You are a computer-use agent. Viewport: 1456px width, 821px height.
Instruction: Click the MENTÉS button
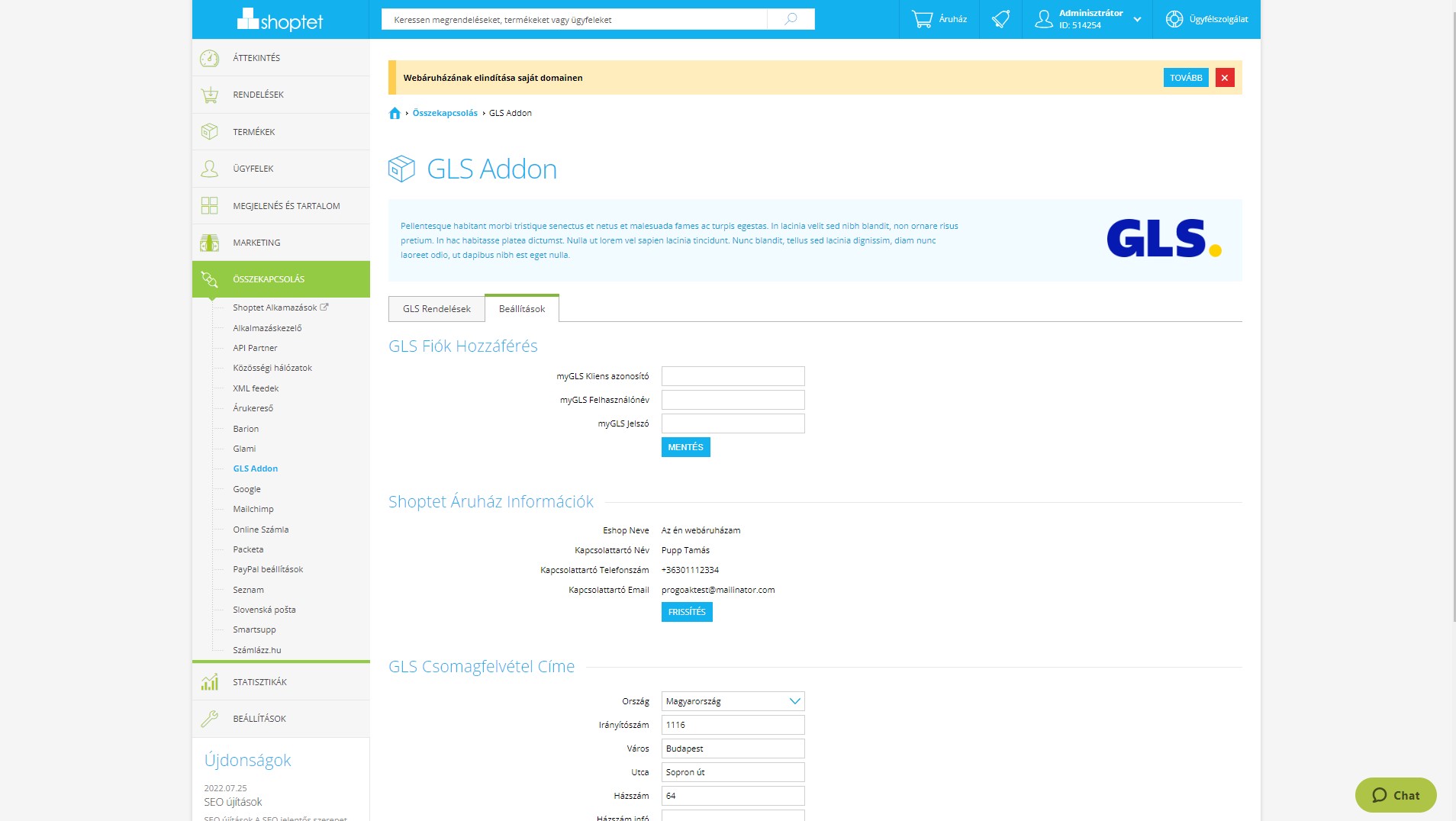pyautogui.click(x=685, y=447)
